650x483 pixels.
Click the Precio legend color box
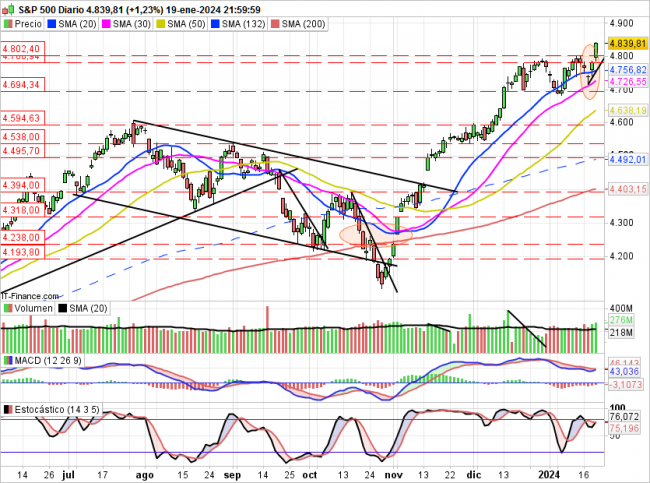(7, 22)
